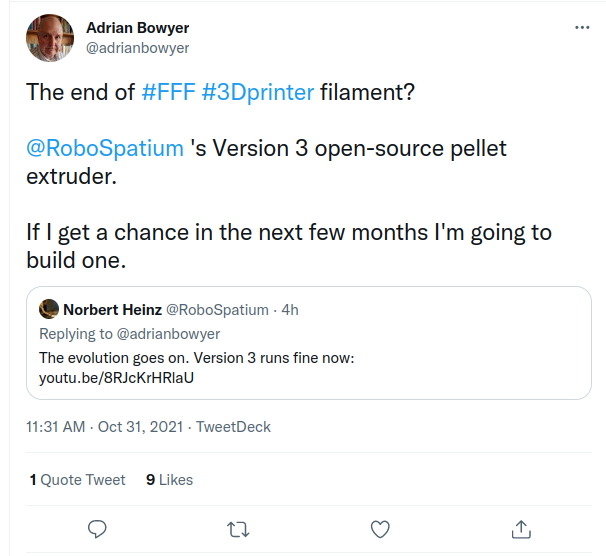Click the reply speech bubble icon
The width and height of the screenshot is (606, 556).
97,527
